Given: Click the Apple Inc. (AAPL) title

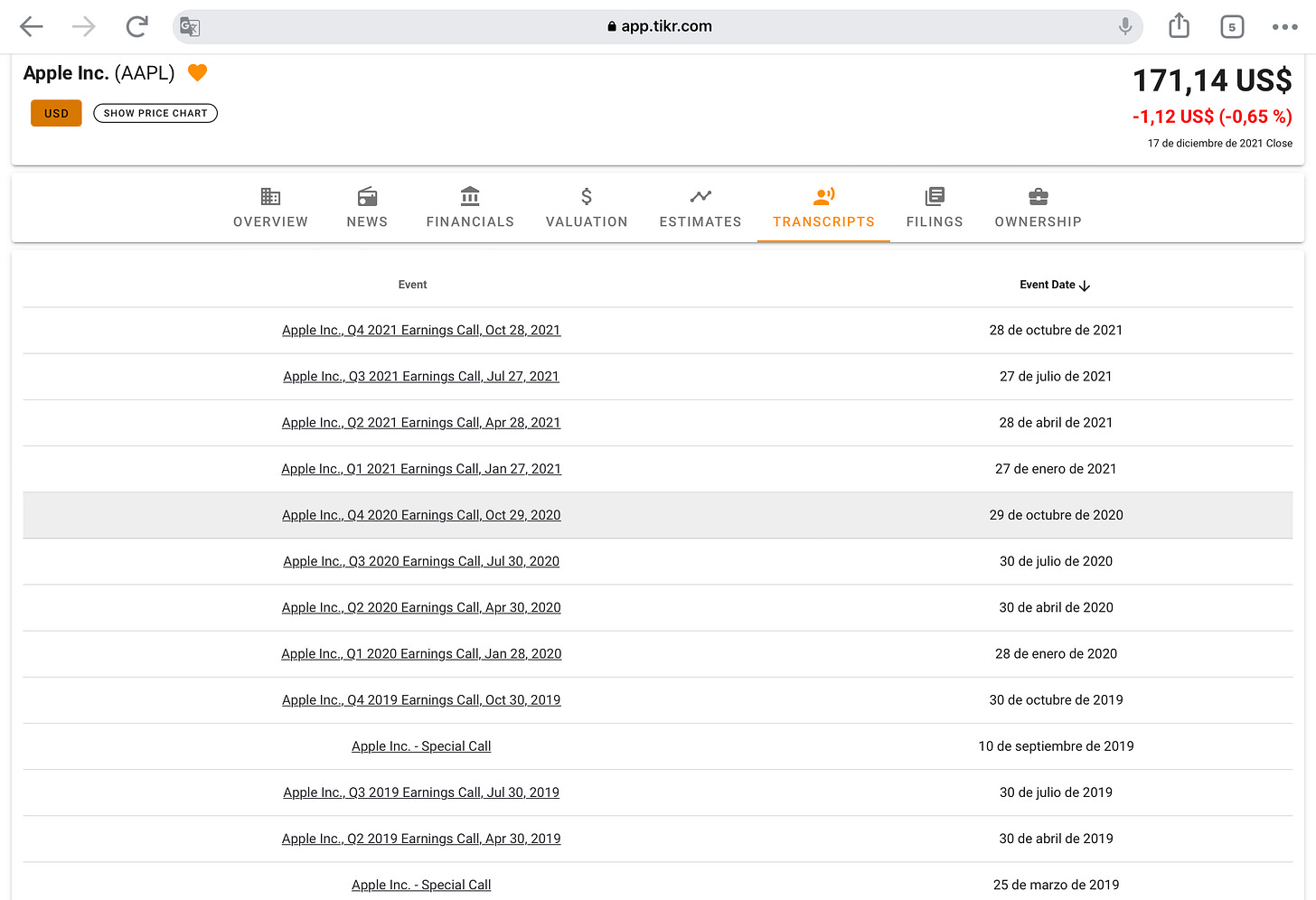Looking at the screenshot, I should click(x=99, y=73).
